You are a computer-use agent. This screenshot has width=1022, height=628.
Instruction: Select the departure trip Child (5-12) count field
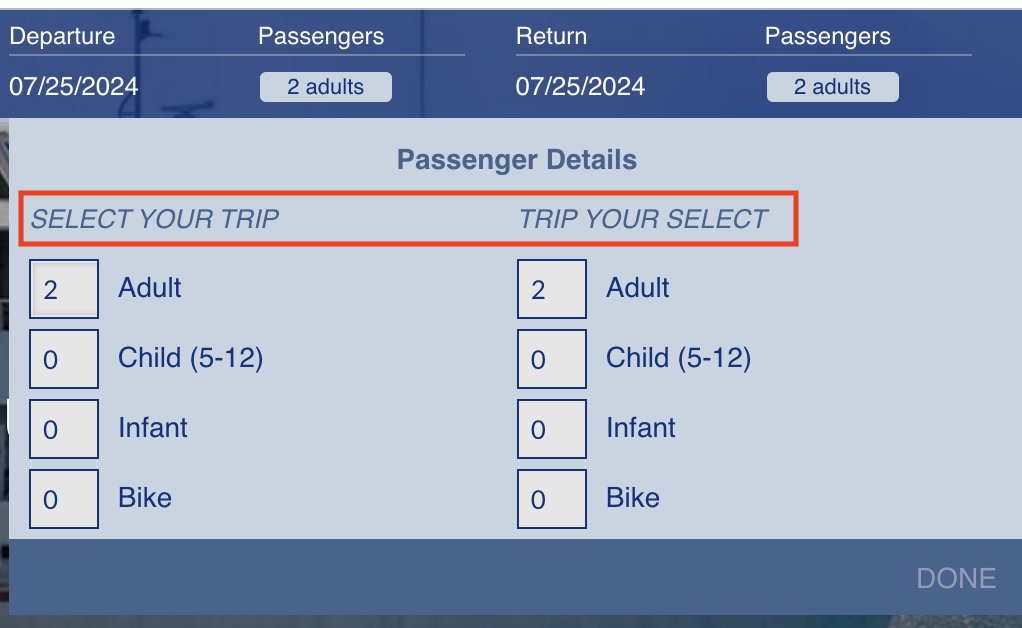click(x=64, y=359)
